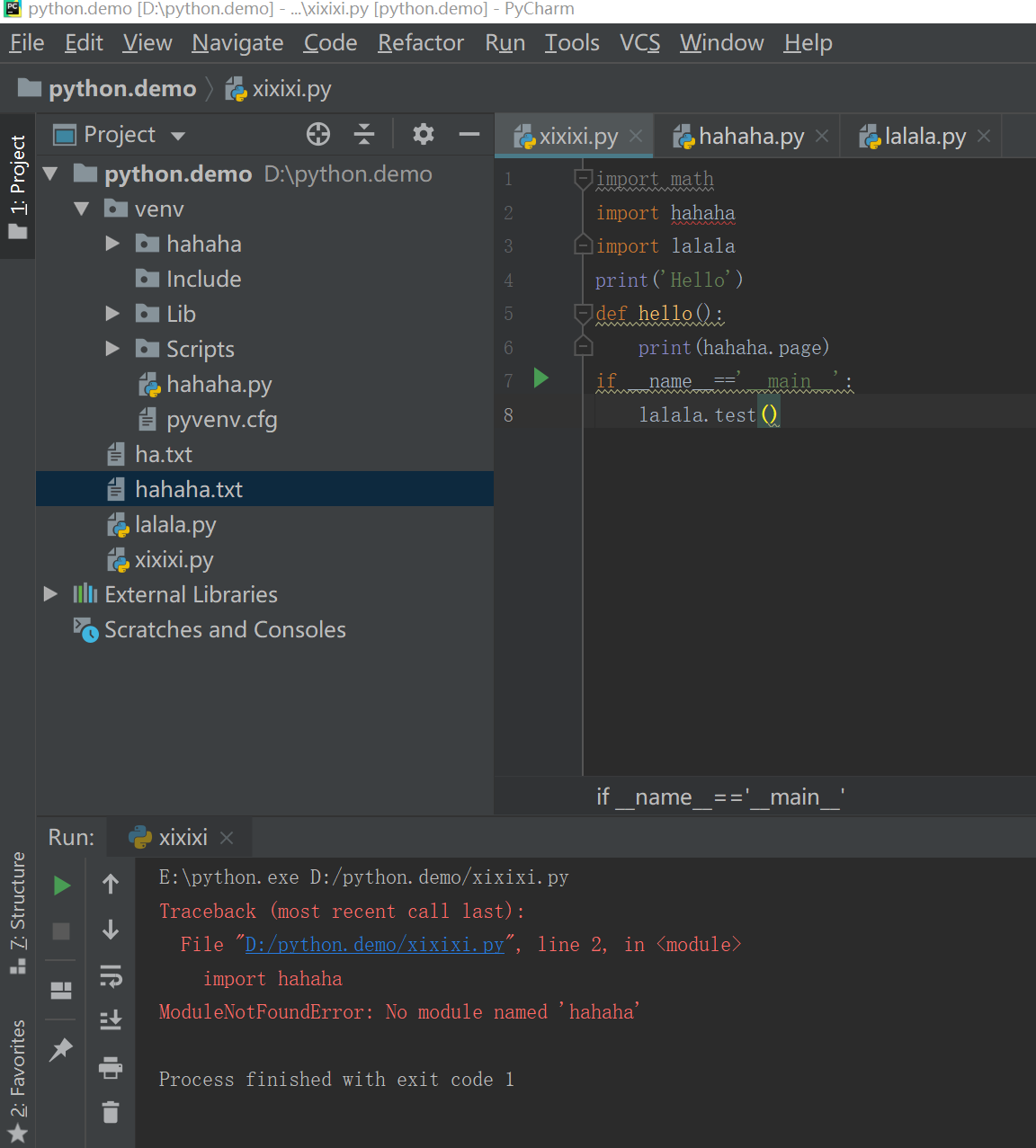Click the locate/scroll-from-source target icon

click(318, 135)
